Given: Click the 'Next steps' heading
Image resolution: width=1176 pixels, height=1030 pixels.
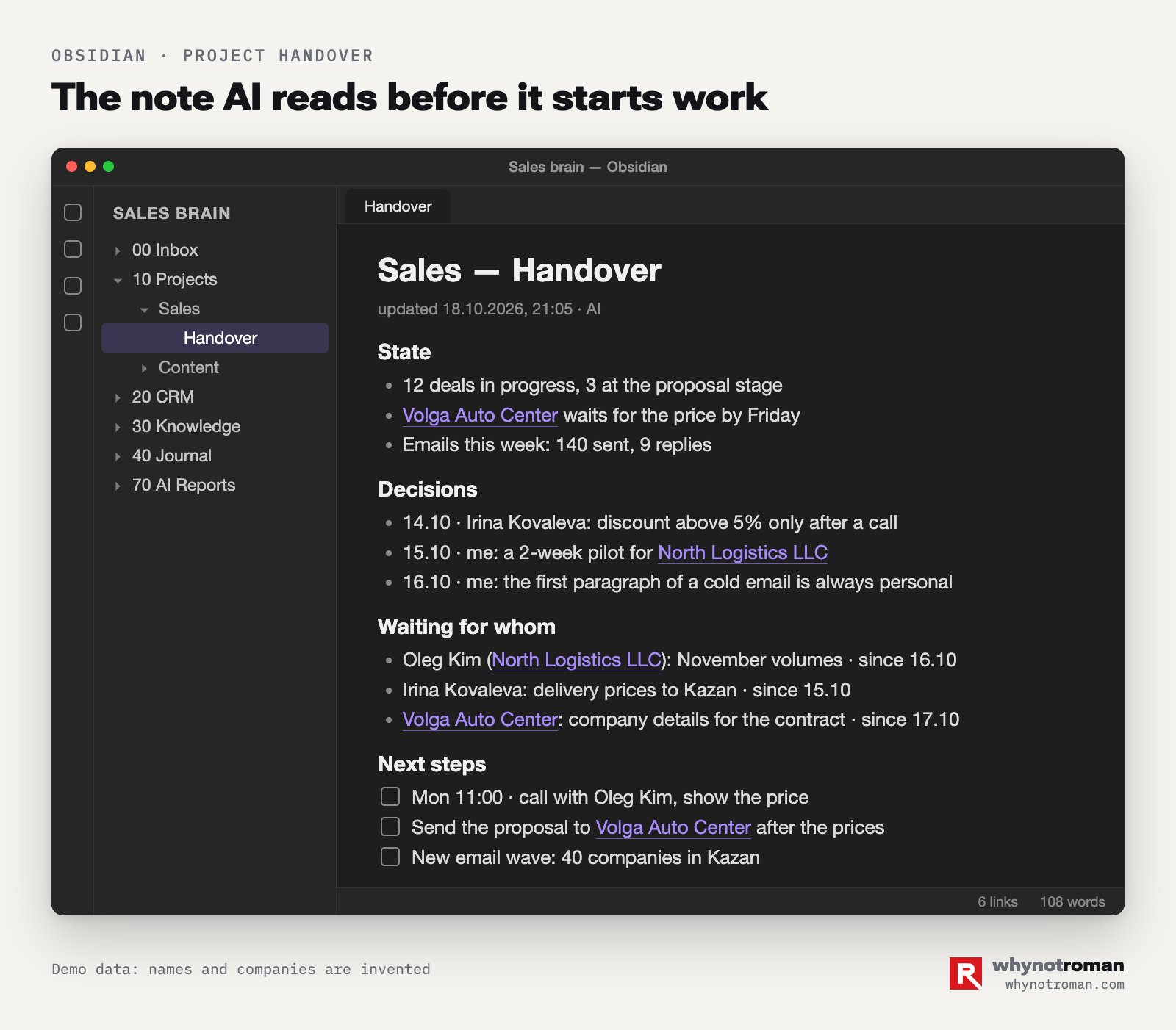Looking at the screenshot, I should [x=432, y=764].
